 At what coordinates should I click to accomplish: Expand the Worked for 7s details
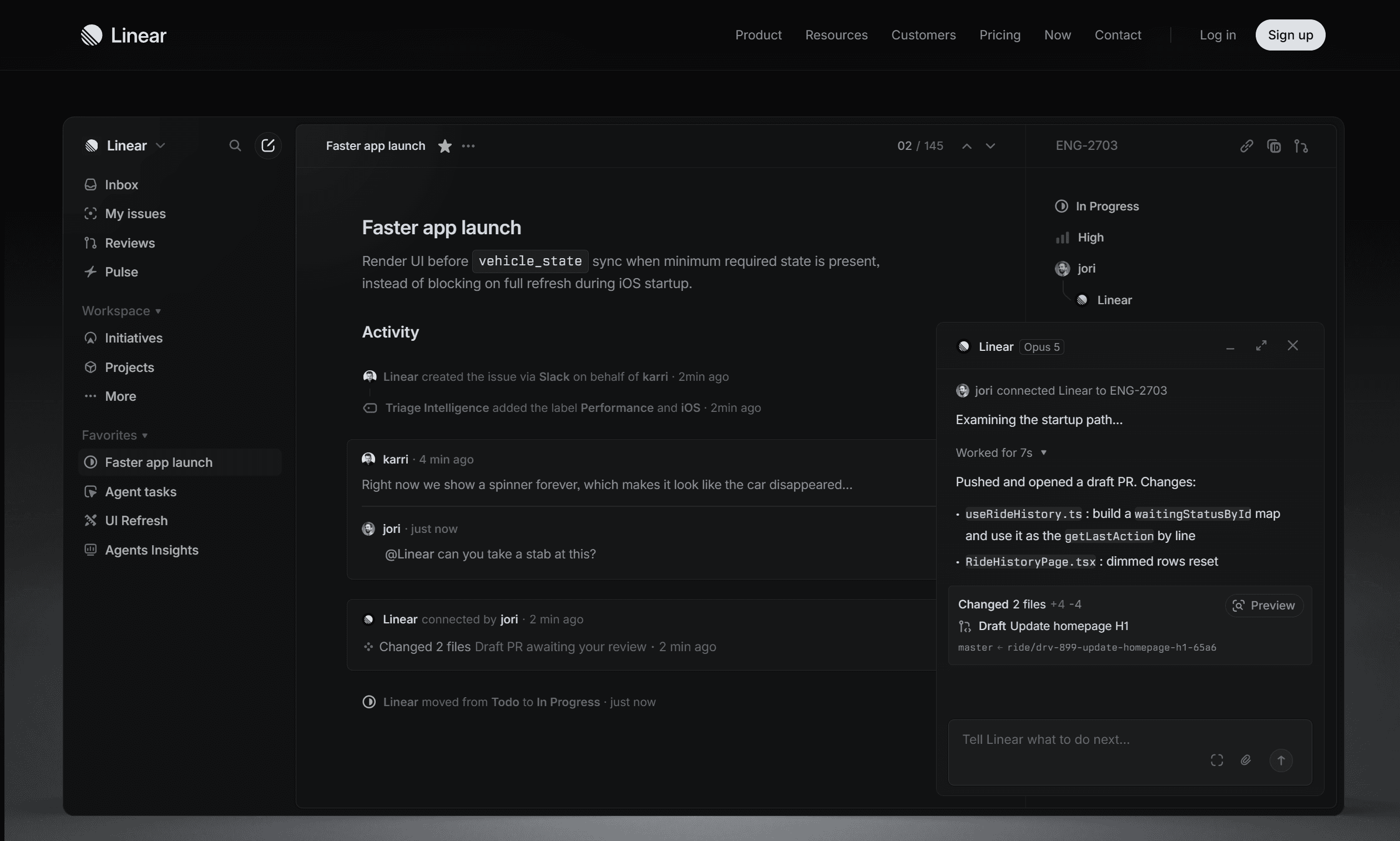(x=1000, y=453)
